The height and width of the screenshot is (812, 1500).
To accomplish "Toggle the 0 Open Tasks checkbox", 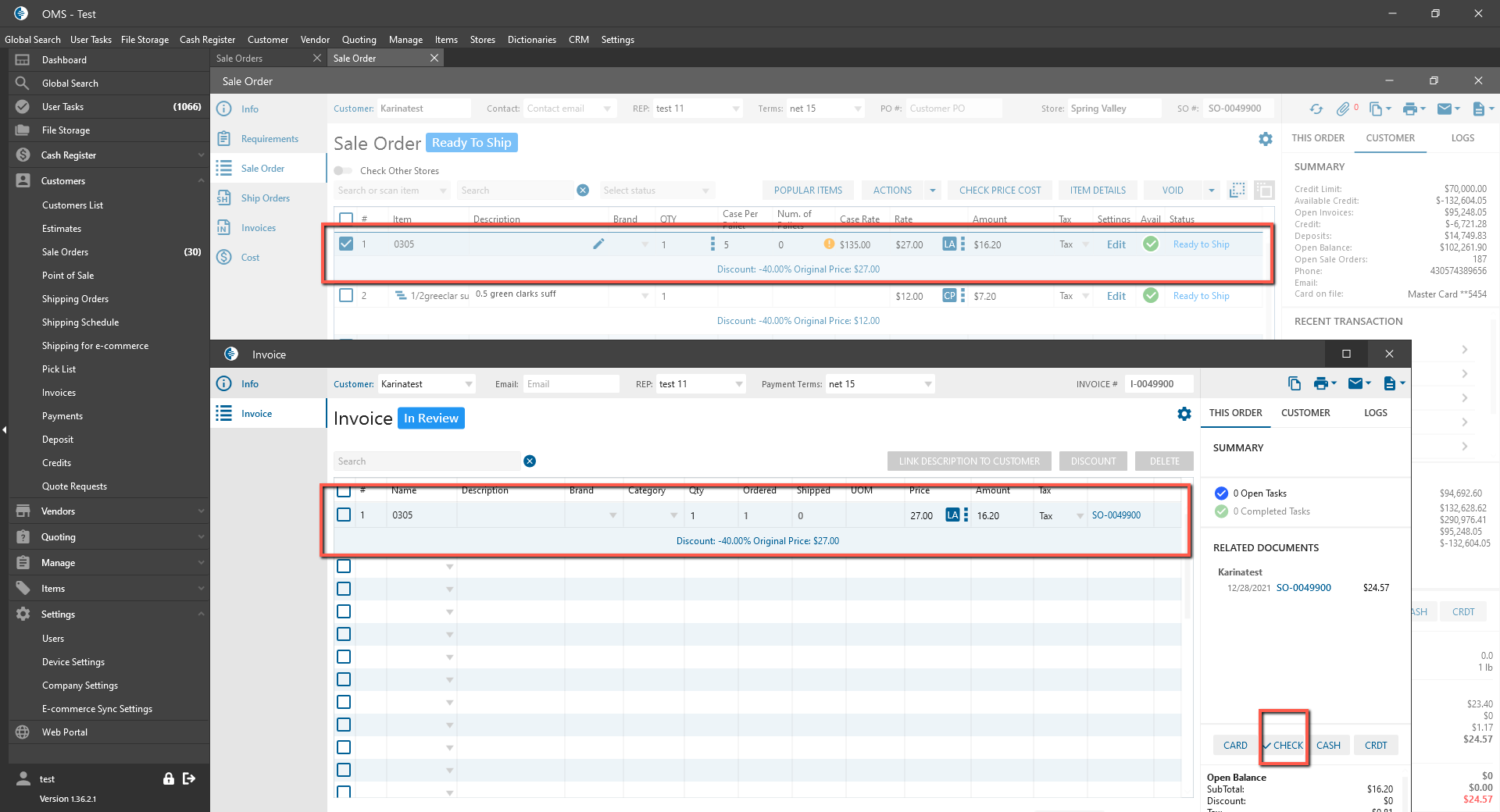I will [1222, 493].
